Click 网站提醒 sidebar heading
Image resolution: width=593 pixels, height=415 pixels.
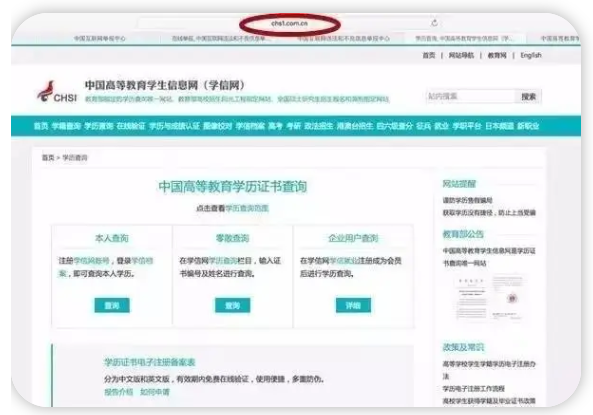459,184
